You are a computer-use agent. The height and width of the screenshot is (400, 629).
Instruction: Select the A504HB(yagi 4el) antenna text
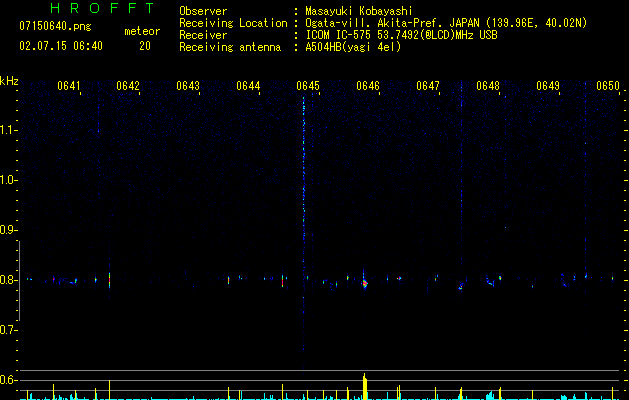coord(353,47)
